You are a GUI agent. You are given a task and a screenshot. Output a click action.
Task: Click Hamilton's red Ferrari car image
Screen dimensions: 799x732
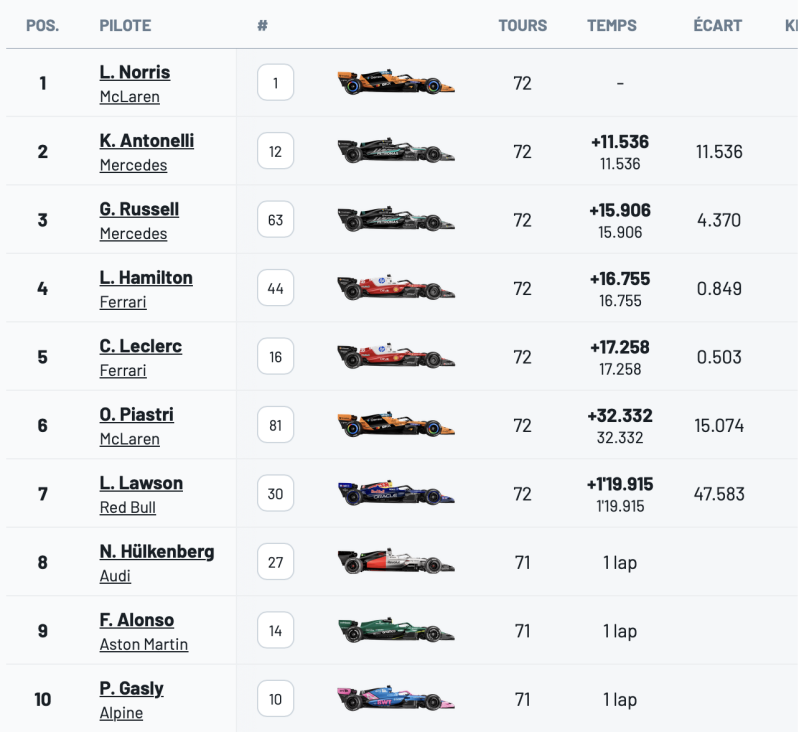tap(396, 287)
